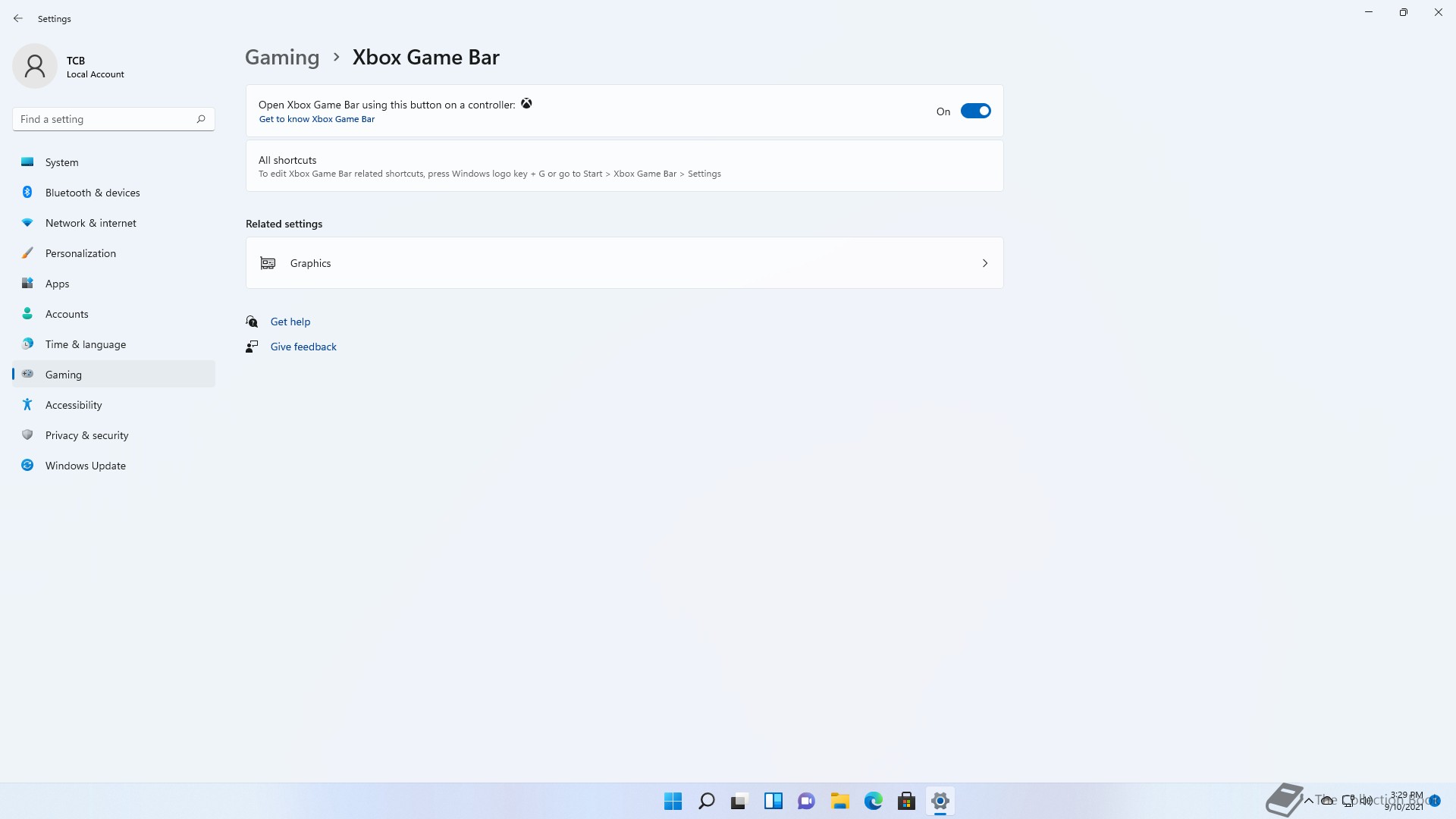The height and width of the screenshot is (819, 1456).
Task: Open Privacy & security settings
Action: (x=114, y=435)
